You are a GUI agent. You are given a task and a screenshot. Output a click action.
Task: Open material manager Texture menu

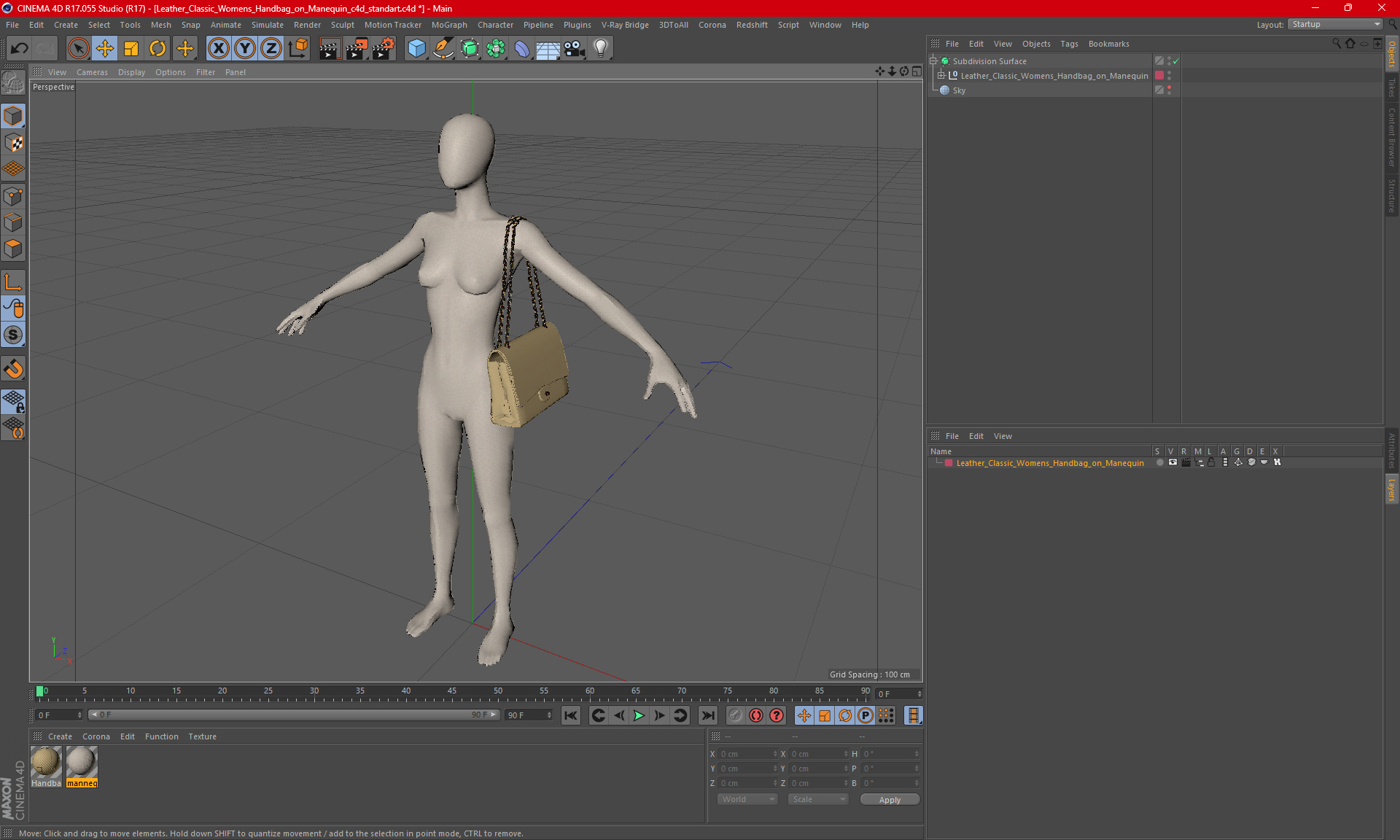click(x=202, y=736)
